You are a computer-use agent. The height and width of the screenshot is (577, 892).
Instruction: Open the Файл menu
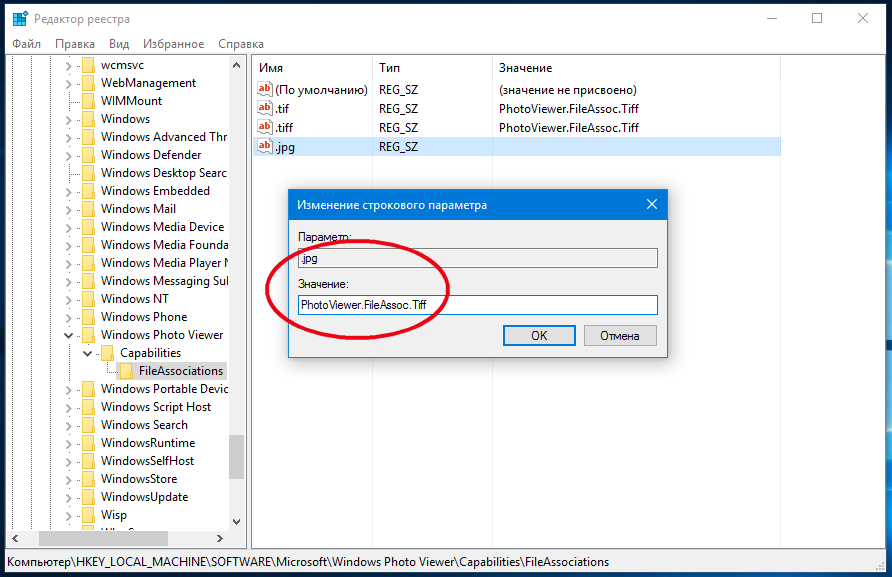click(x=27, y=44)
